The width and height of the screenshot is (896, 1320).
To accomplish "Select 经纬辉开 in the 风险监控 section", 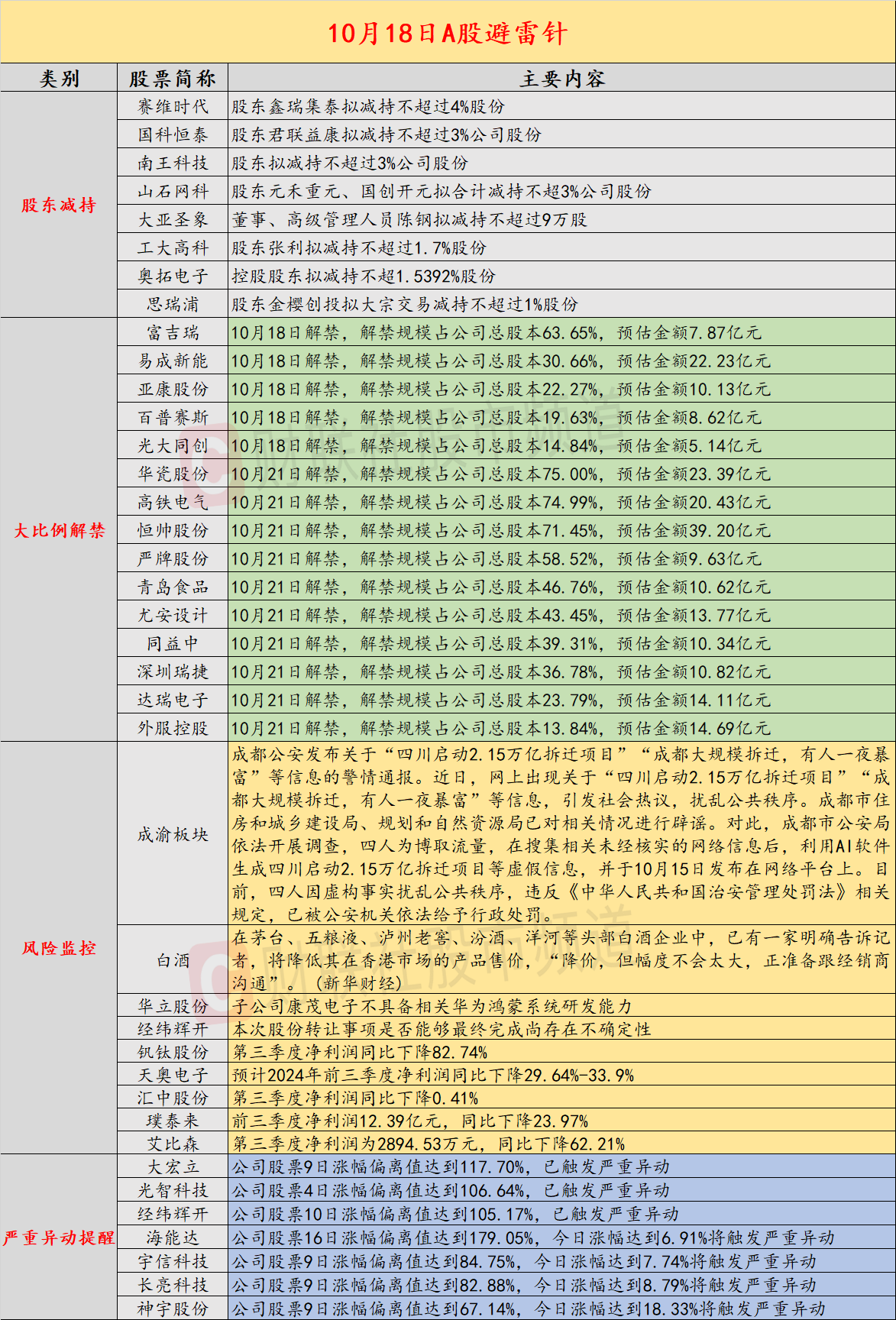I will 173,1029.
